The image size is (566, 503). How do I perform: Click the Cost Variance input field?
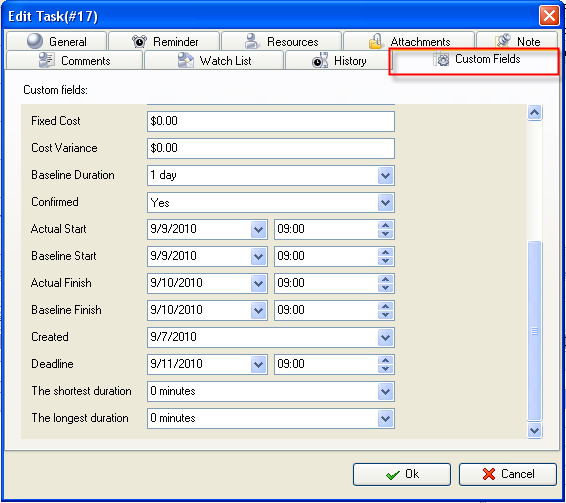(271, 148)
